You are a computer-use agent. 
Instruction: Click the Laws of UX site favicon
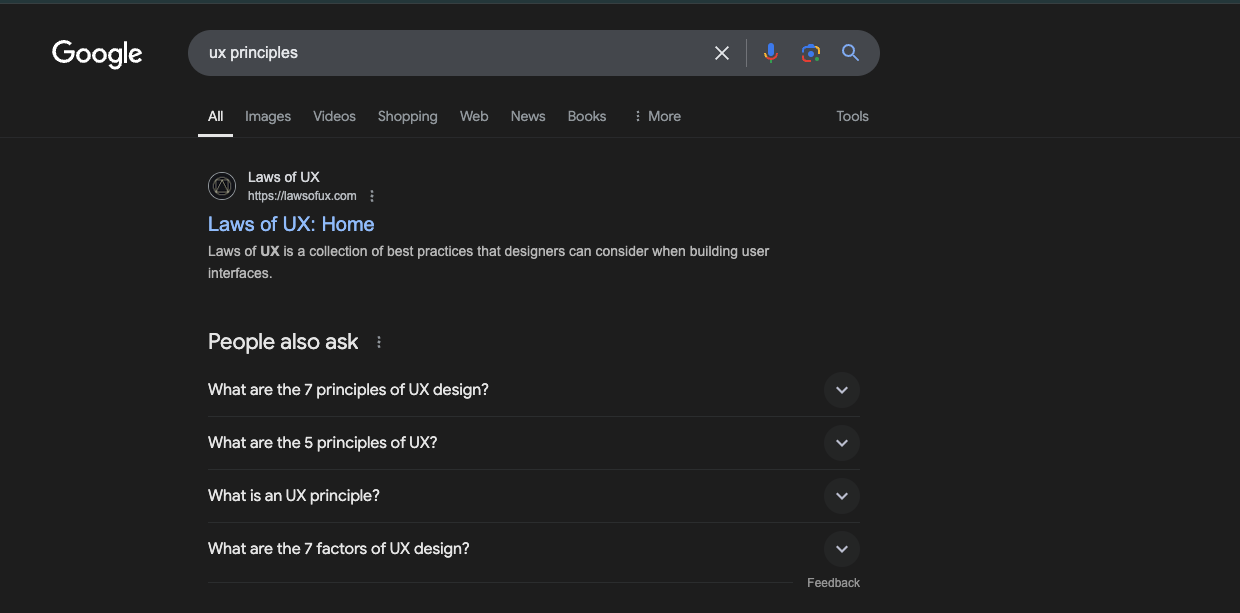(x=222, y=186)
